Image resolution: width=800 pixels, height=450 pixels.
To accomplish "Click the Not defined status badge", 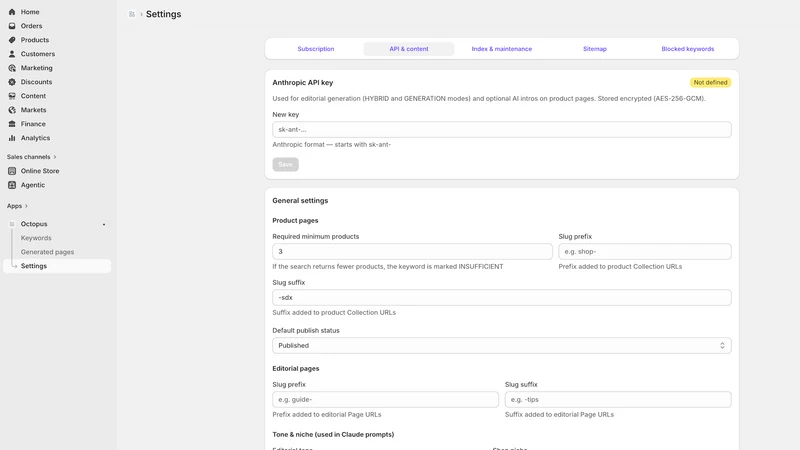I will tap(710, 82).
